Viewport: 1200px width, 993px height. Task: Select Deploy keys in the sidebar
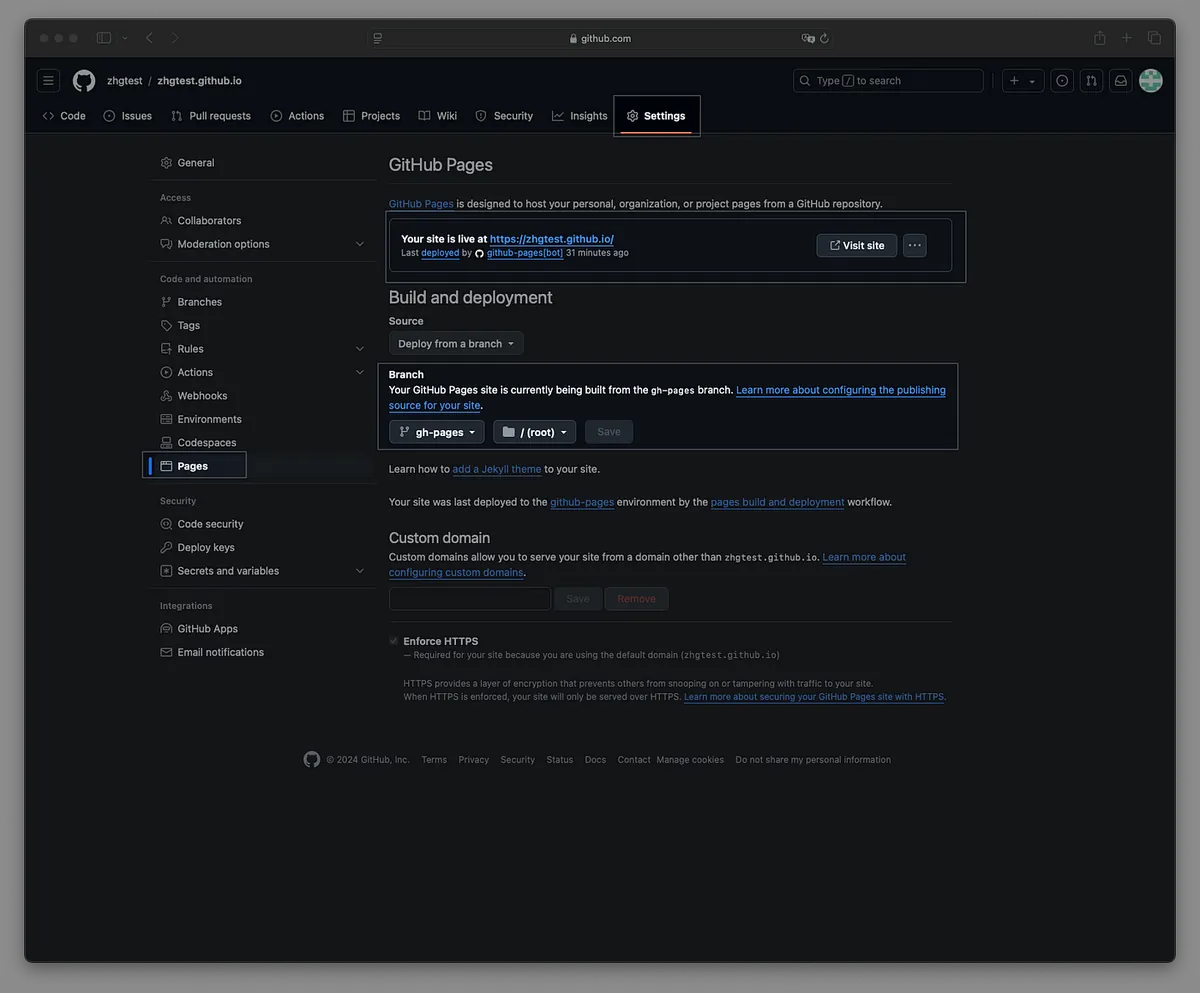[206, 548]
